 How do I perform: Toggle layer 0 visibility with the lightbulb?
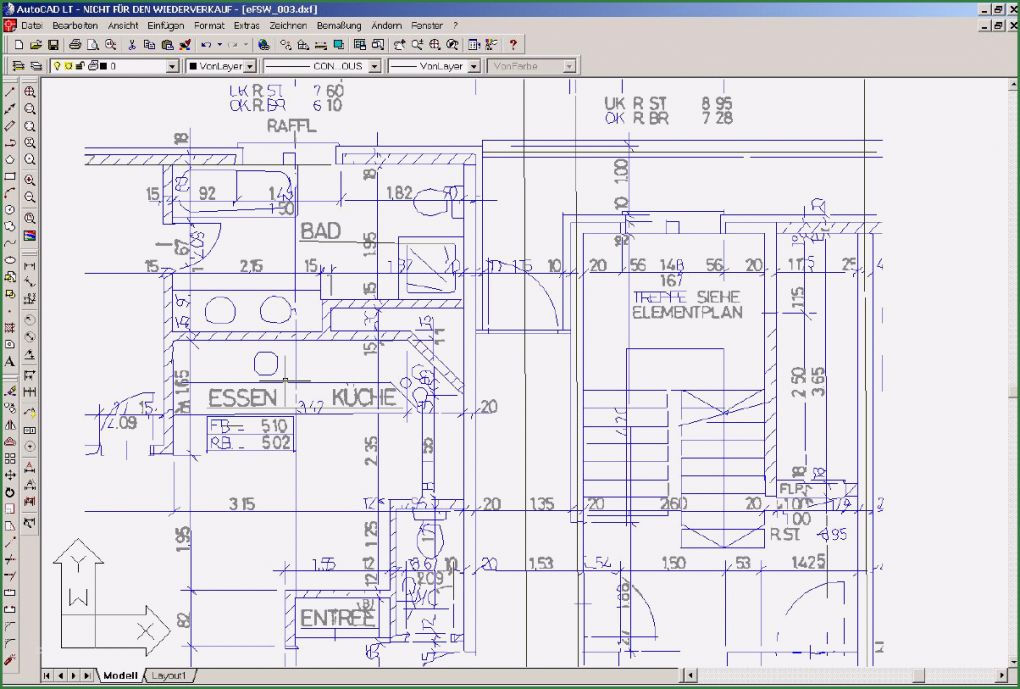[57, 65]
